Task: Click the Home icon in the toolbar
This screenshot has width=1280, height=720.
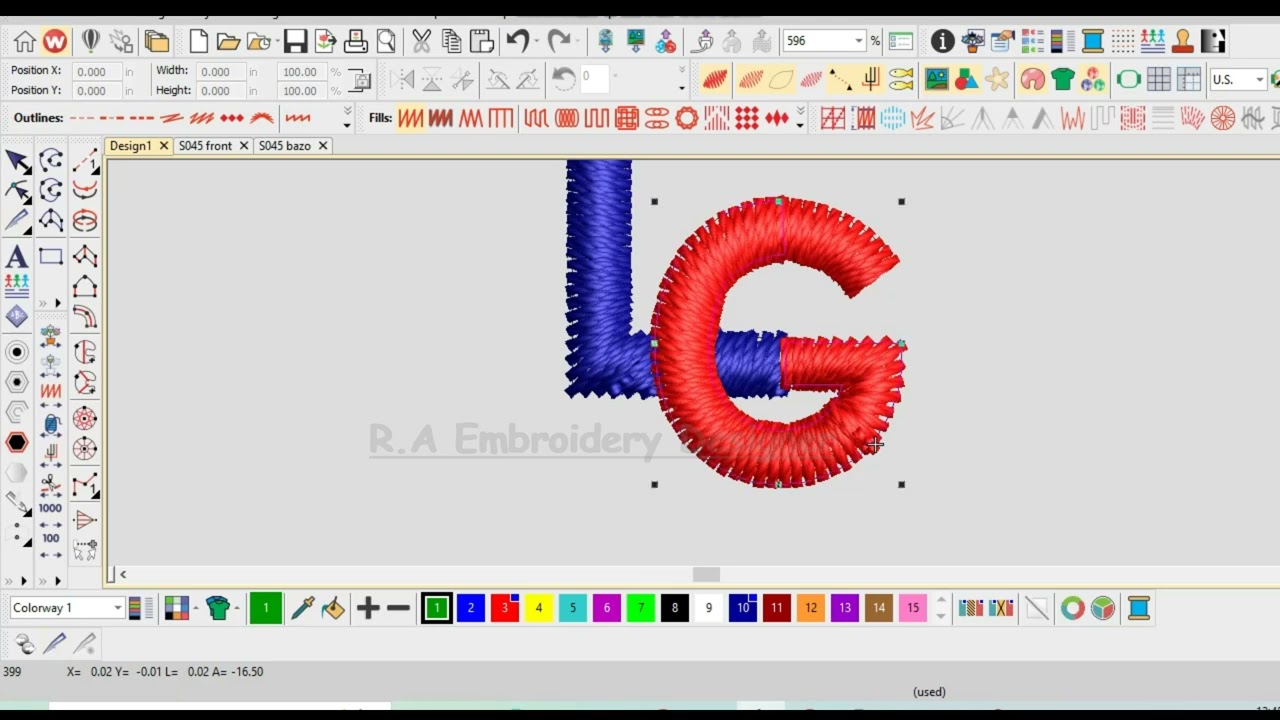Action: click(x=25, y=41)
